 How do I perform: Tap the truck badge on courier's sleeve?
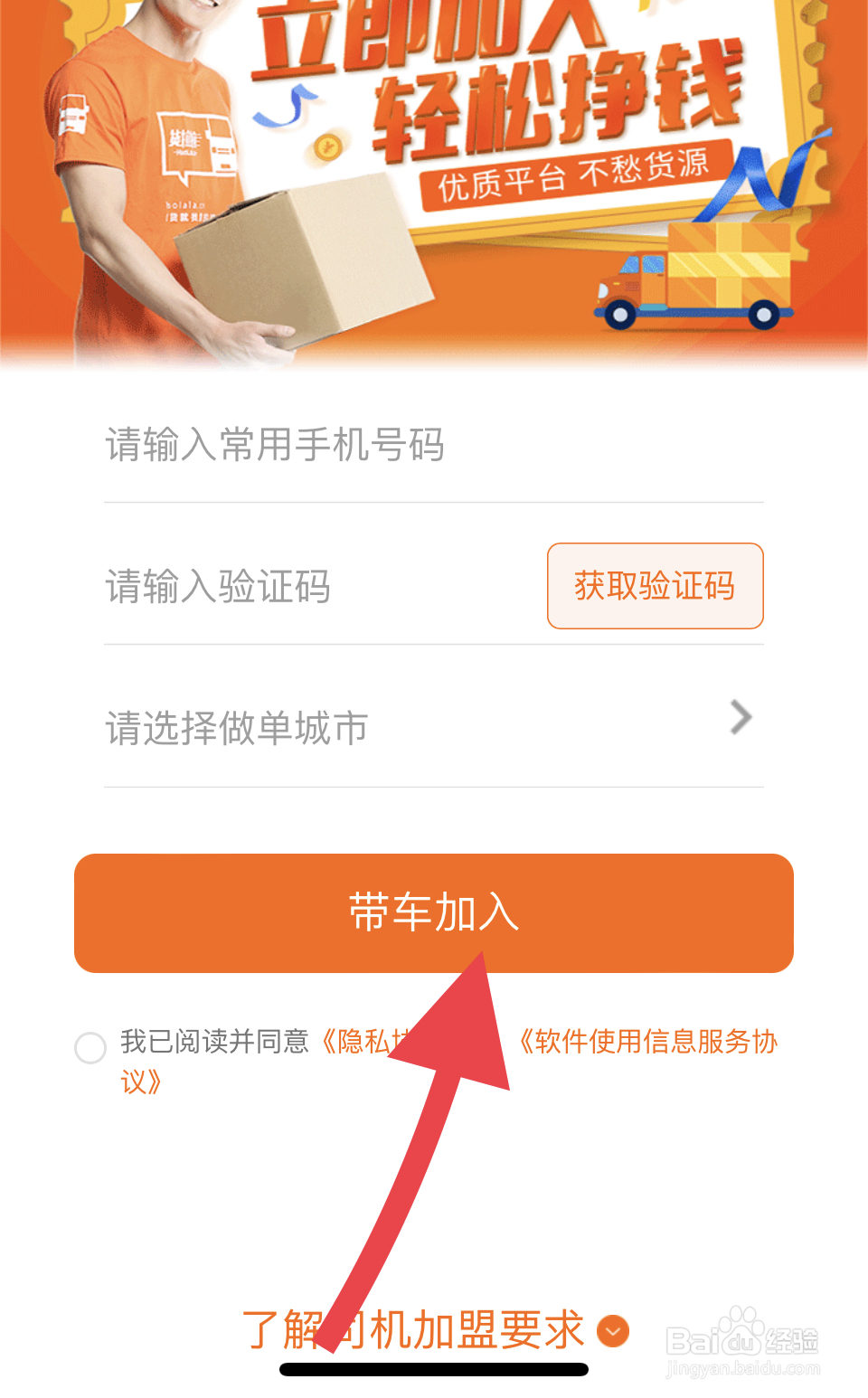72,115
